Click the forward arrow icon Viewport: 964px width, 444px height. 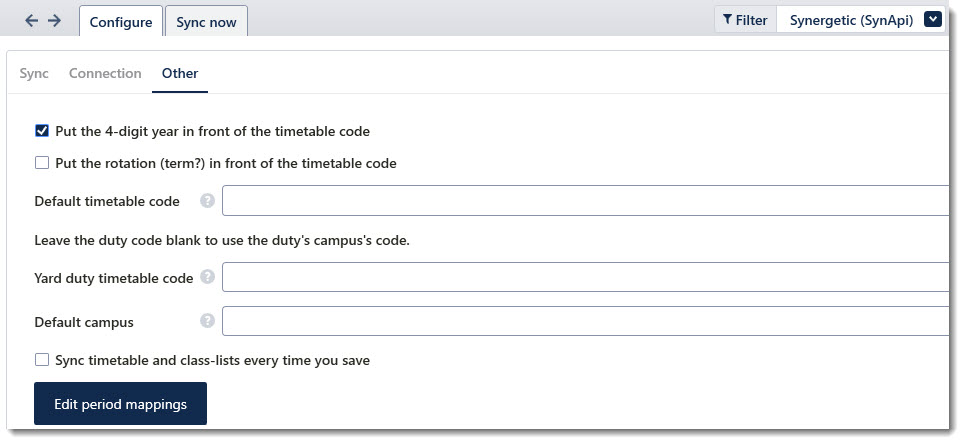pos(55,21)
